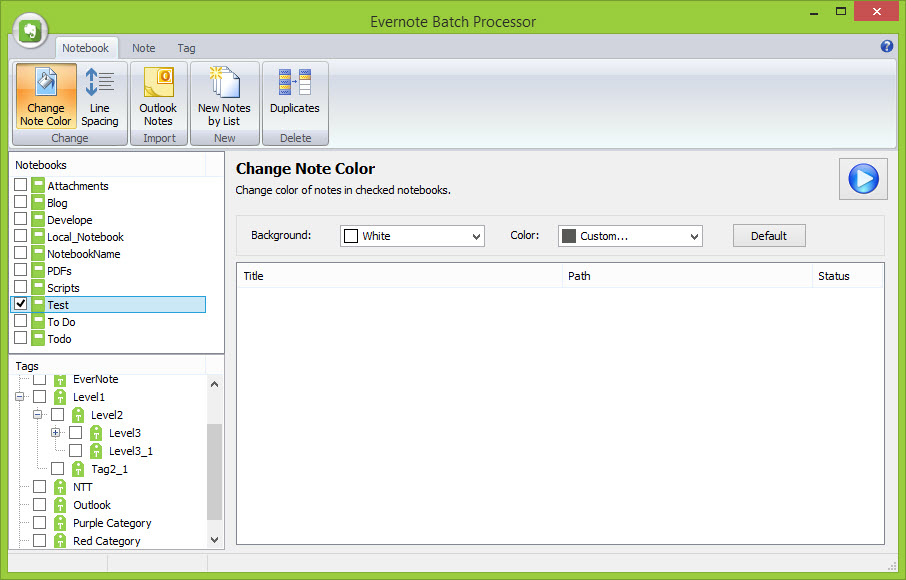Screen dimensions: 906x580
Task: Click the white Background color swatch
Action: tap(351, 236)
